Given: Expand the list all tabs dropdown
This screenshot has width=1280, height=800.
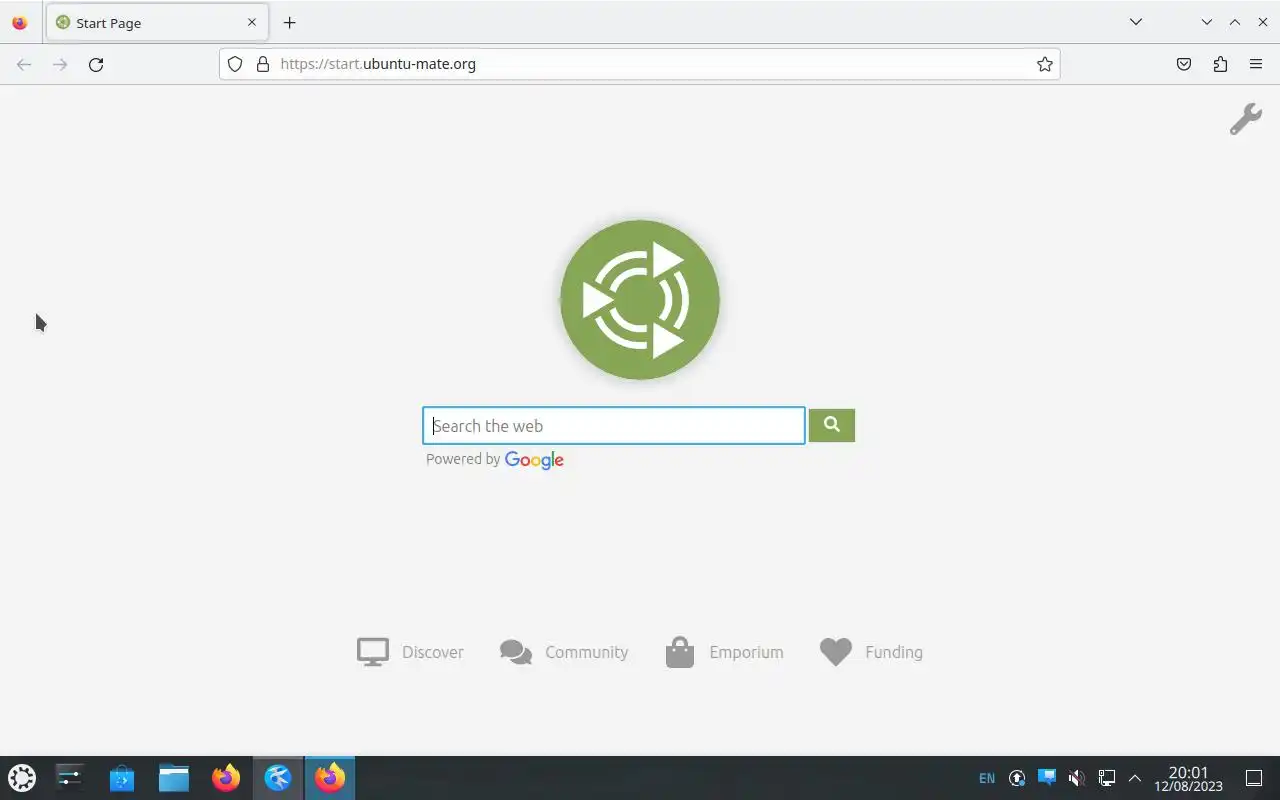Looking at the screenshot, I should [x=1135, y=22].
